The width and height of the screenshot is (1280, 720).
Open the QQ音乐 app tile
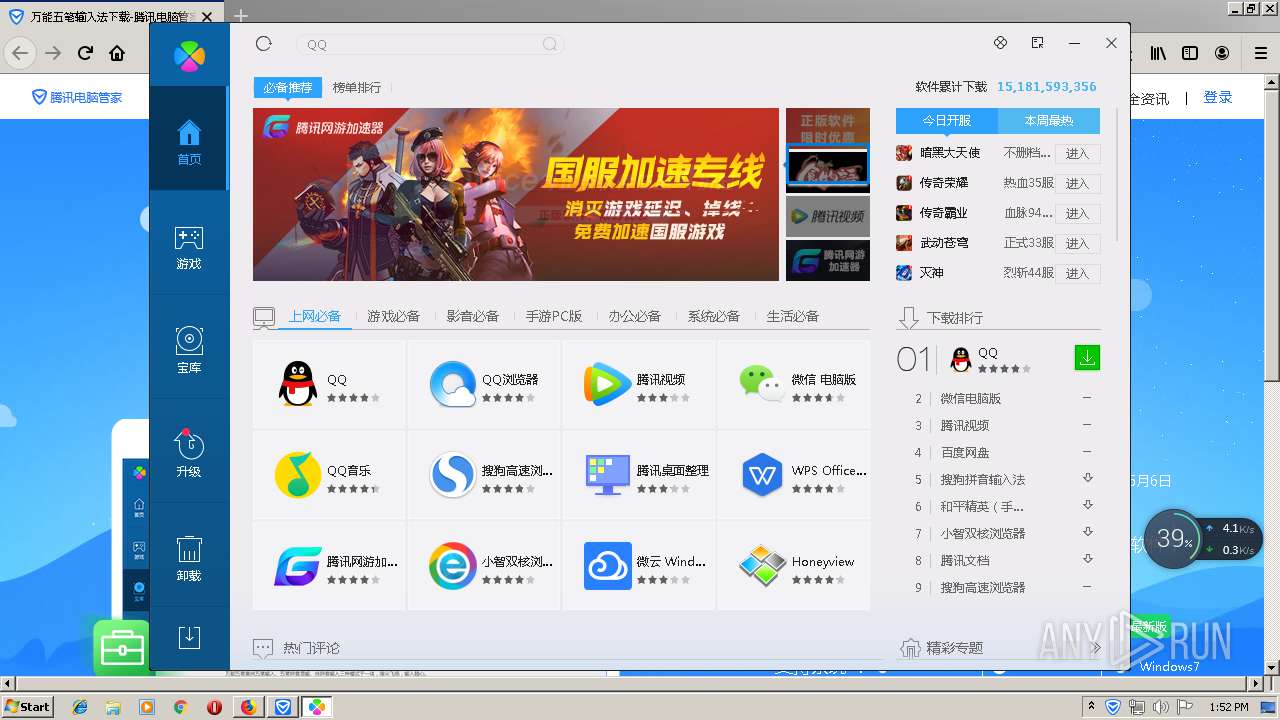[329, 475]
